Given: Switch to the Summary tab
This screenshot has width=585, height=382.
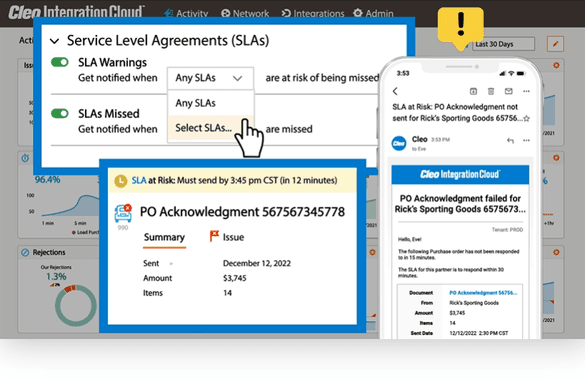Looking at the screenshot, I should 164,238.
